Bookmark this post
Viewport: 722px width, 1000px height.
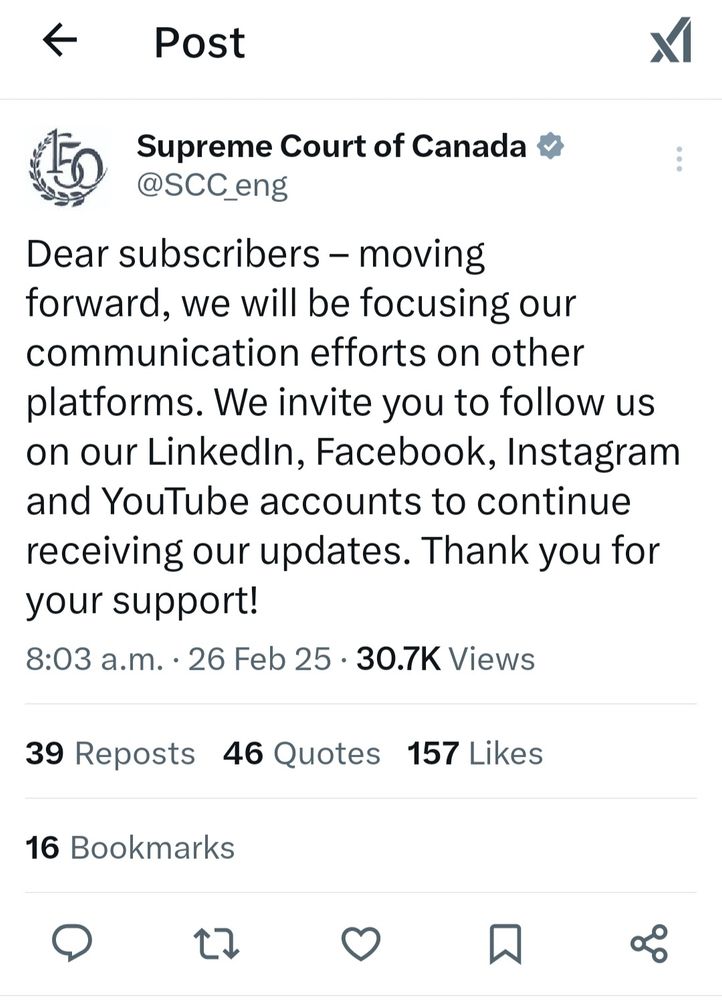(x=506, y=940)
